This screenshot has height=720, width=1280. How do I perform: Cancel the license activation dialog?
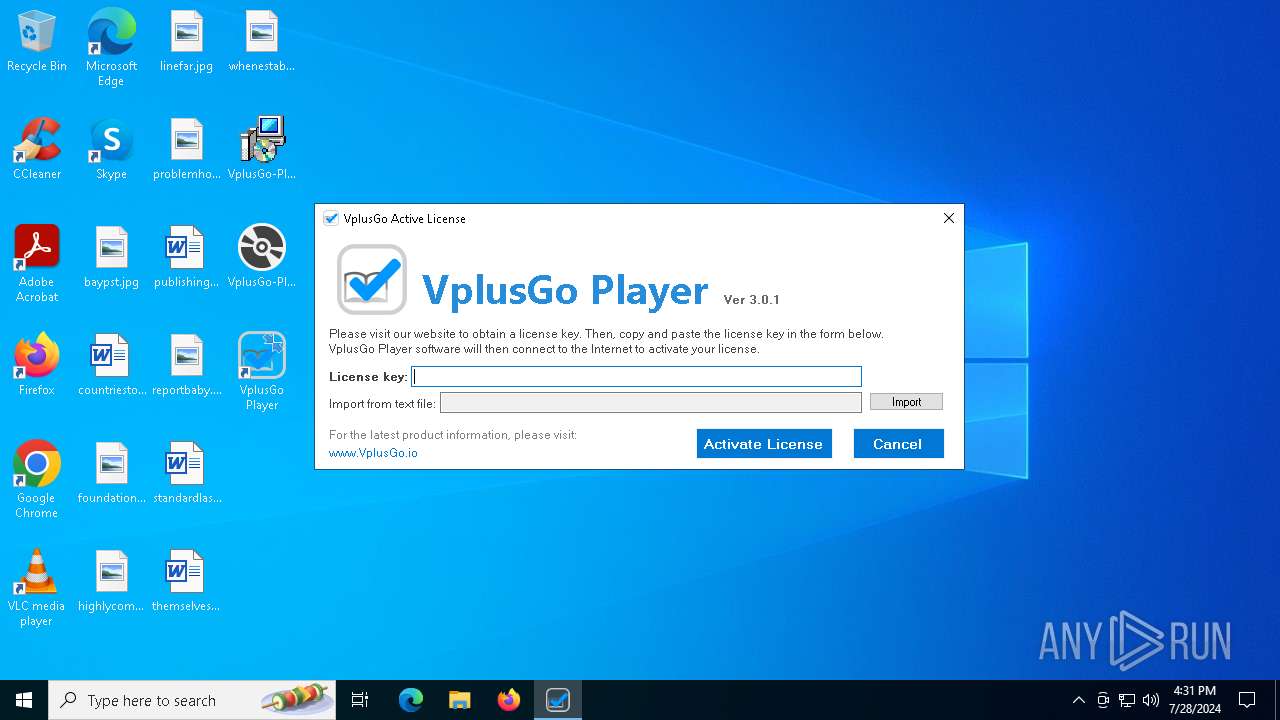pyautogui.click(x=898, y=444)
